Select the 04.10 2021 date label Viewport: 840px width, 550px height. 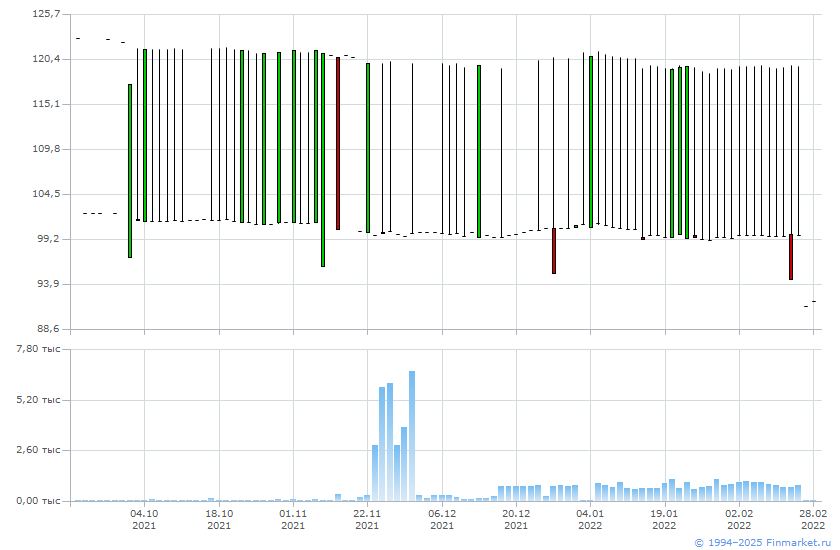144,519
